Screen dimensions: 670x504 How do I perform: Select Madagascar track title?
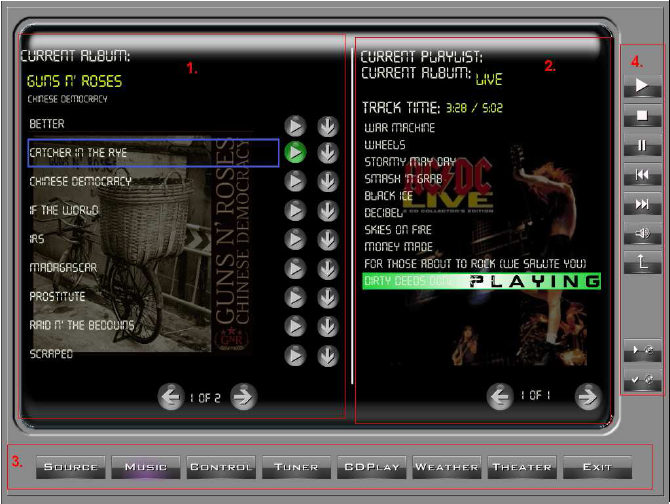point(63,268)
